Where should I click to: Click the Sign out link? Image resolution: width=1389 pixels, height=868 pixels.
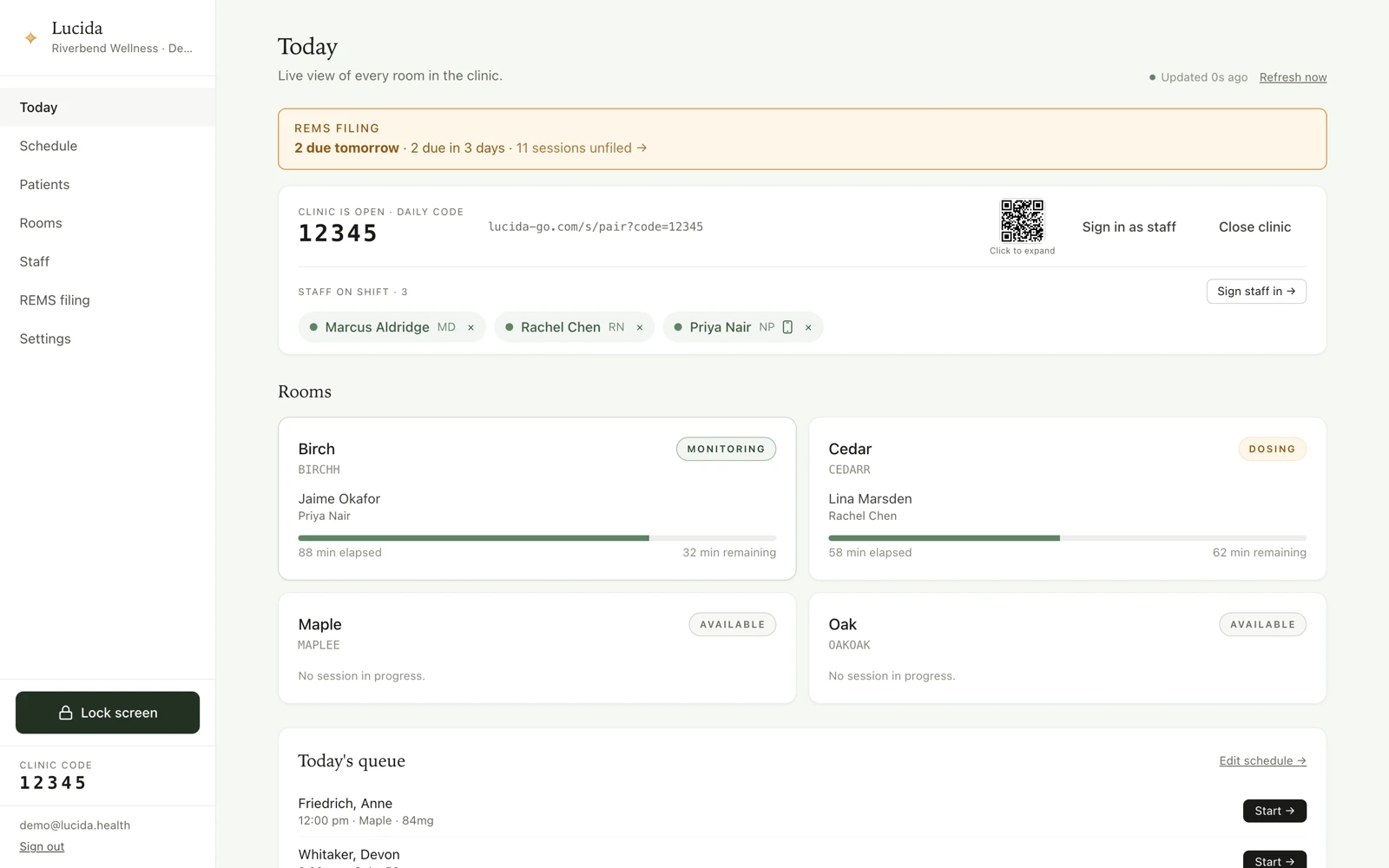tap(42, 846)
